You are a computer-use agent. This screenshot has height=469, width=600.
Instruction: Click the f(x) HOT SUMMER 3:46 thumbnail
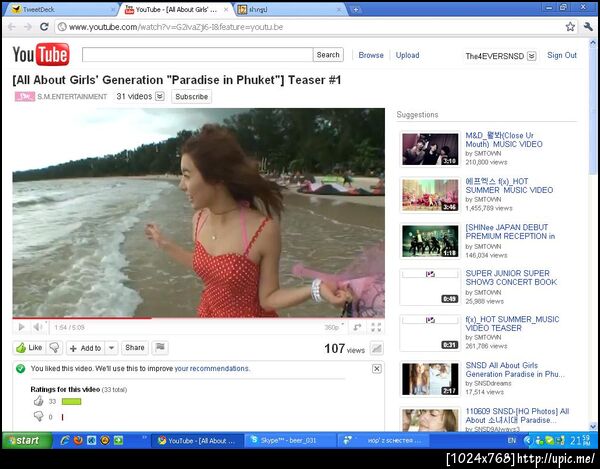tap(430, 195)
